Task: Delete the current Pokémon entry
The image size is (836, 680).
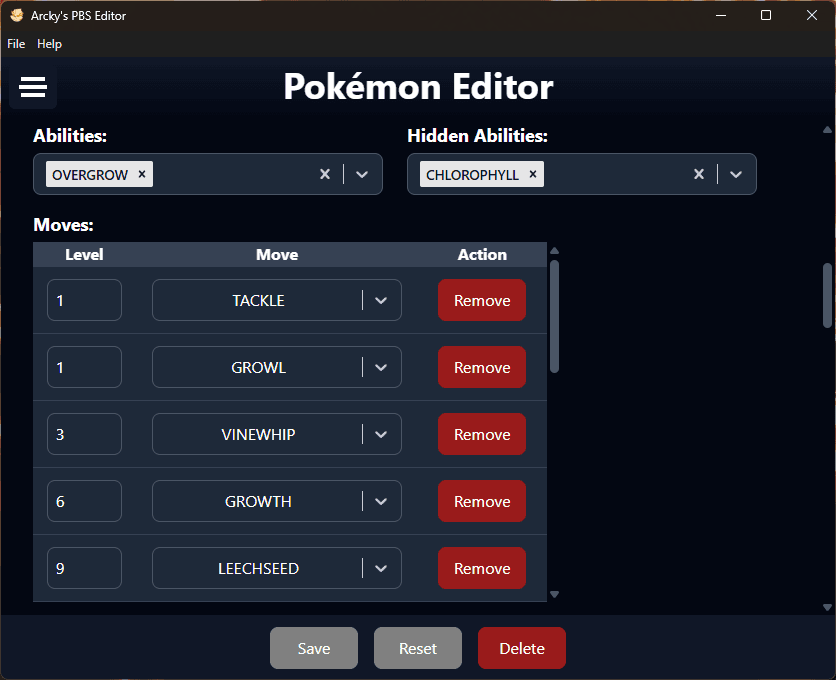Action: pos(521,648)
